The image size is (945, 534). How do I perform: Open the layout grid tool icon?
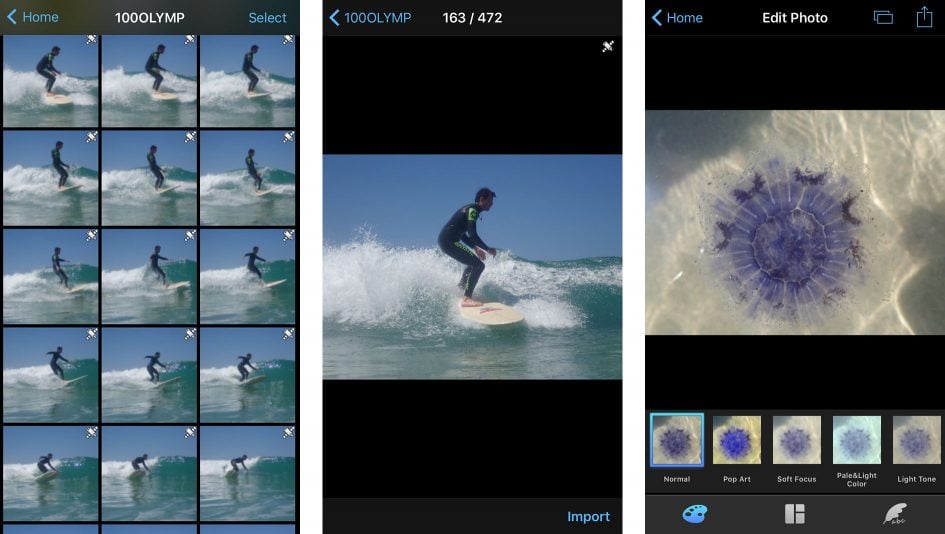coord(795,514)
